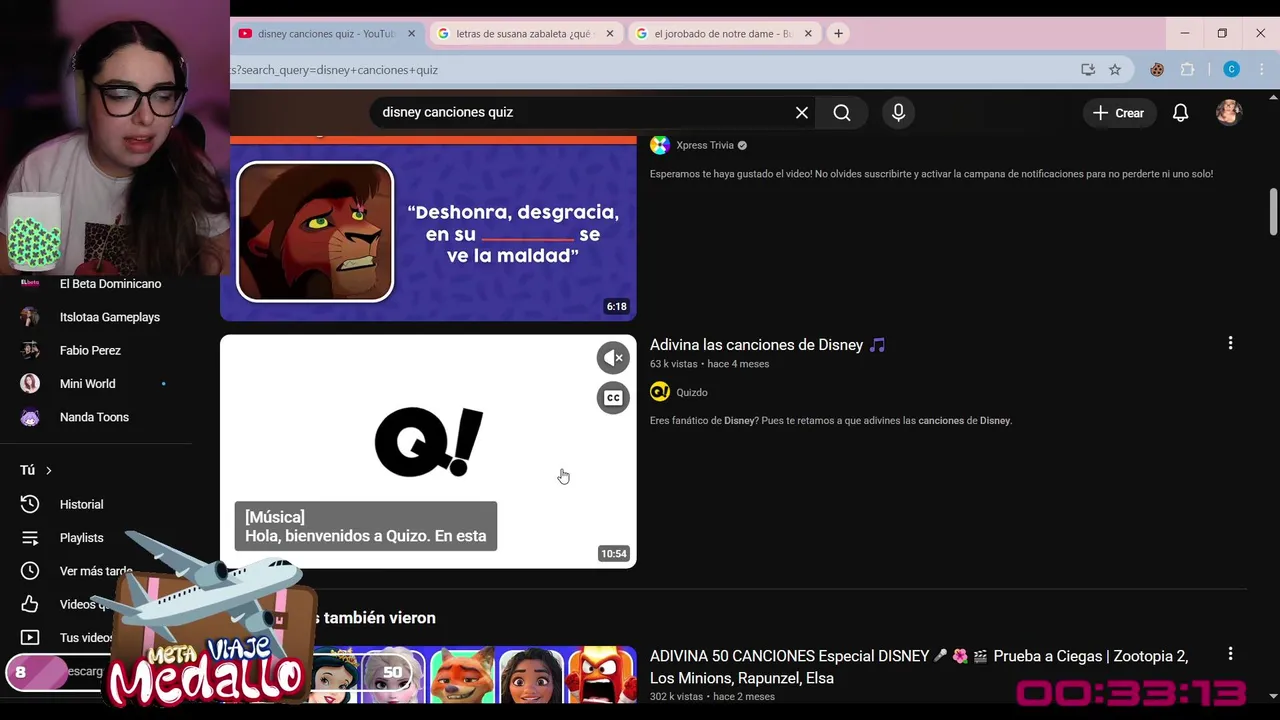This screenshot has width=1280, height=720.
Task: Open the Quizdo channel avatar
Action: [x=660, y=392]
